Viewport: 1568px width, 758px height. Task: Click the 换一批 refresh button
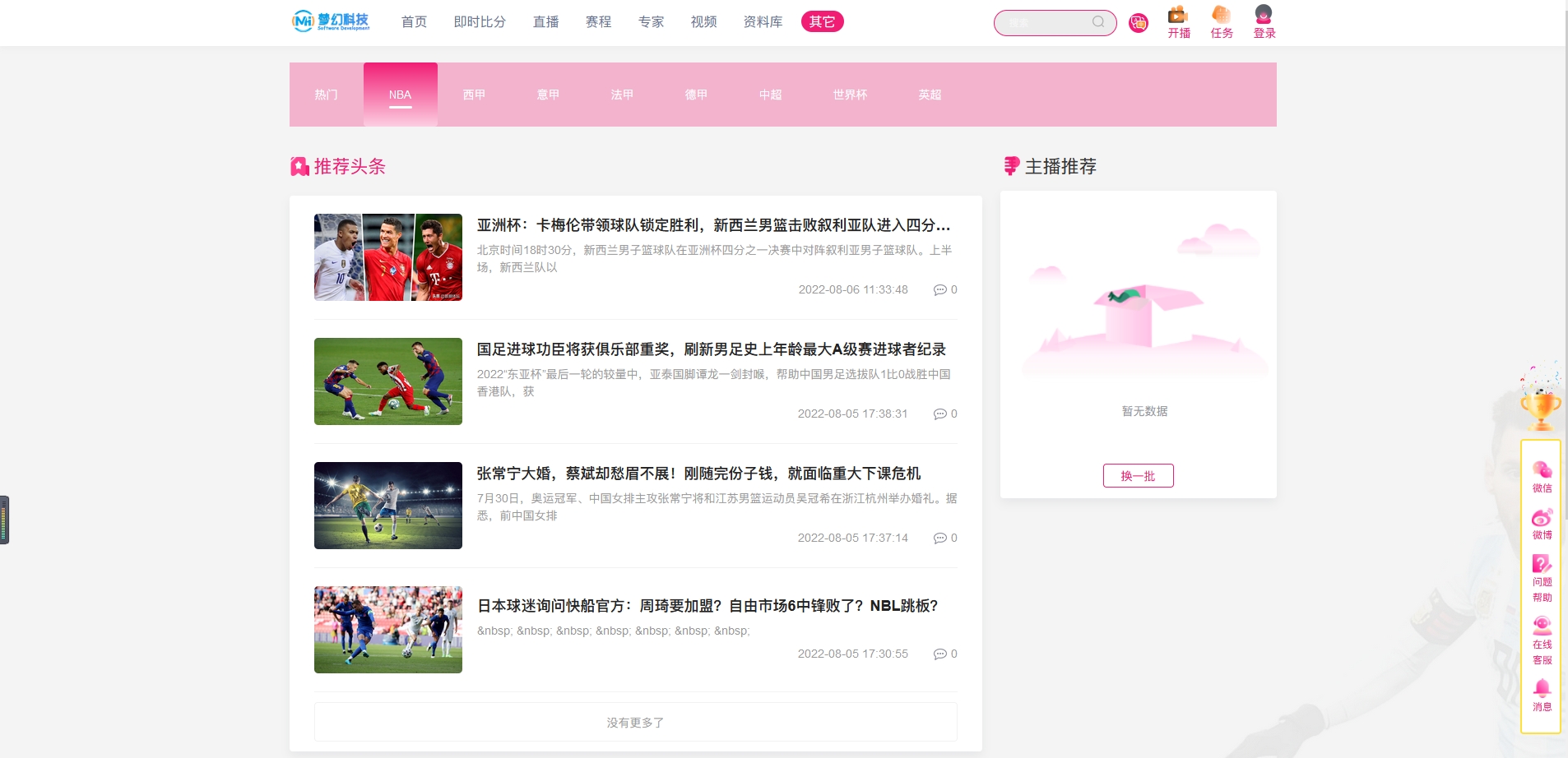click(x=1139, y=476)
